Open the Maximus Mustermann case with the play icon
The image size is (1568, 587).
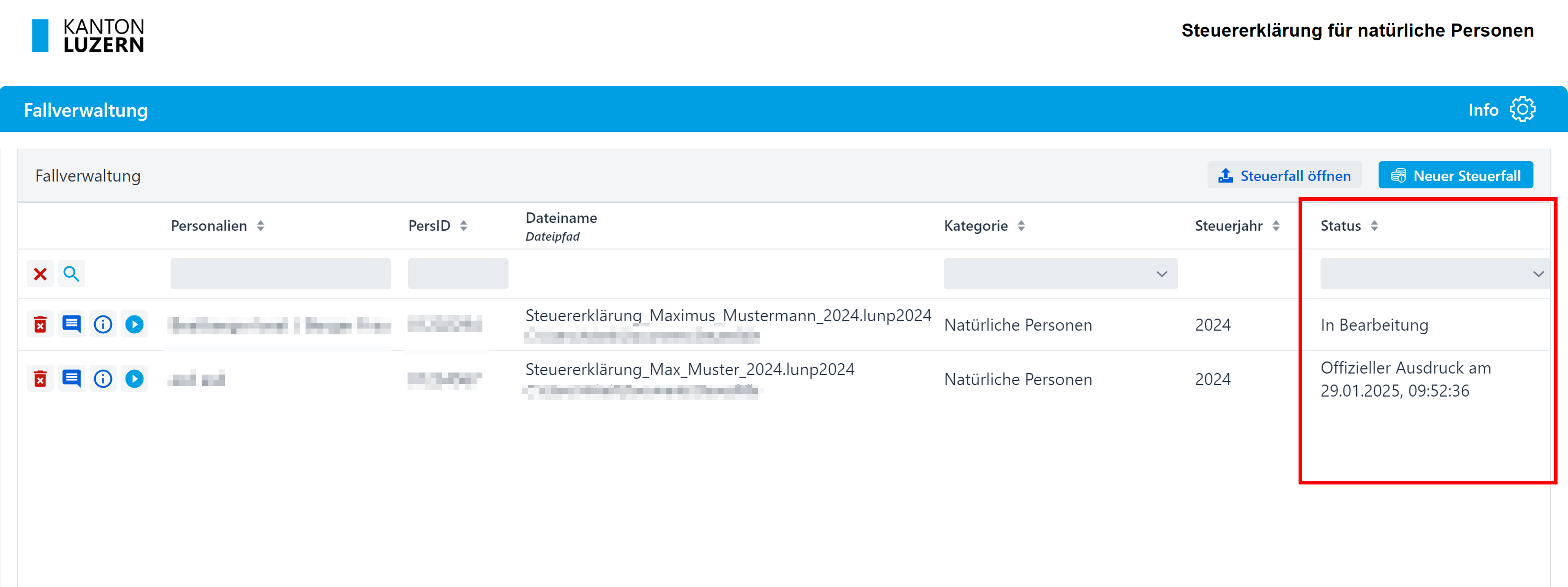(x=134, y=324)
